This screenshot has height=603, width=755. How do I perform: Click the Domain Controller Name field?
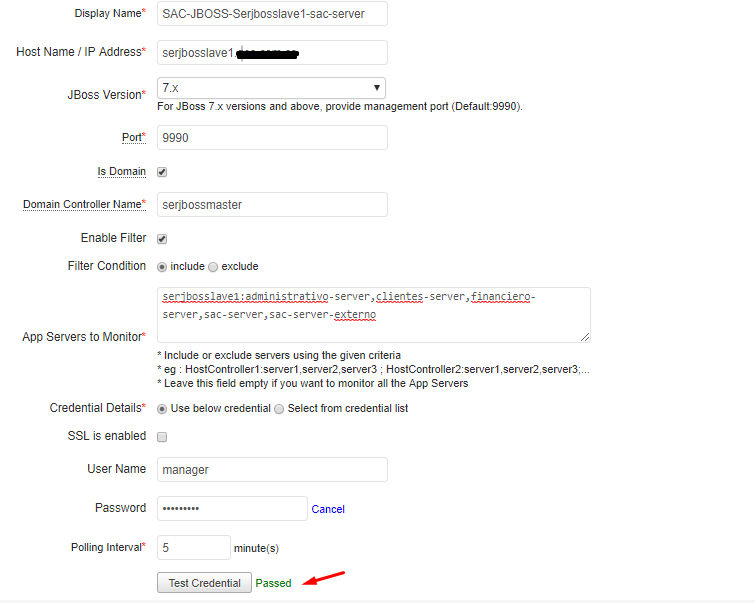(x=272, y=205)
